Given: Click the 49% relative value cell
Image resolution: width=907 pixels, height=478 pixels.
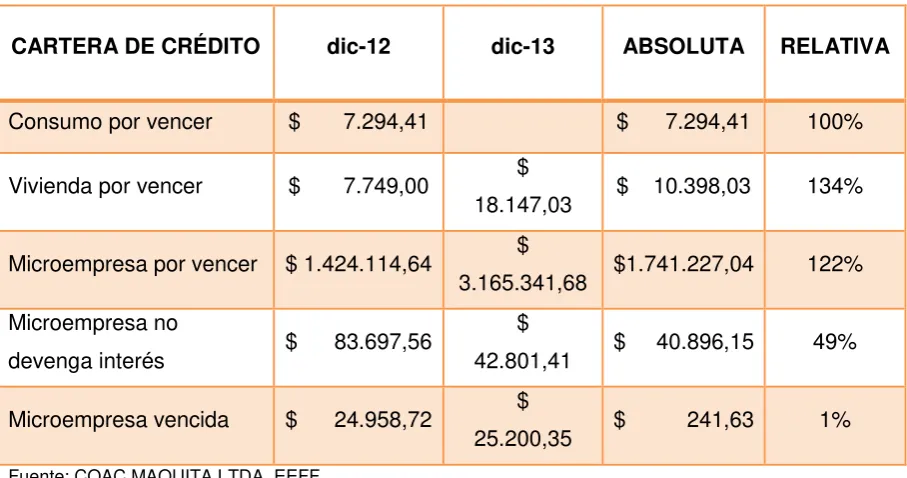Looking at the screenshot, I should tap(835, 347).
